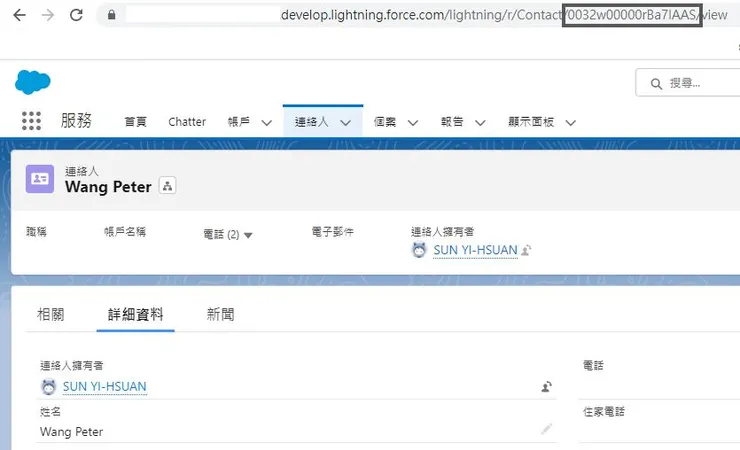
Task: Open the 帳戶 navigation tab
Action: point(239,122)
